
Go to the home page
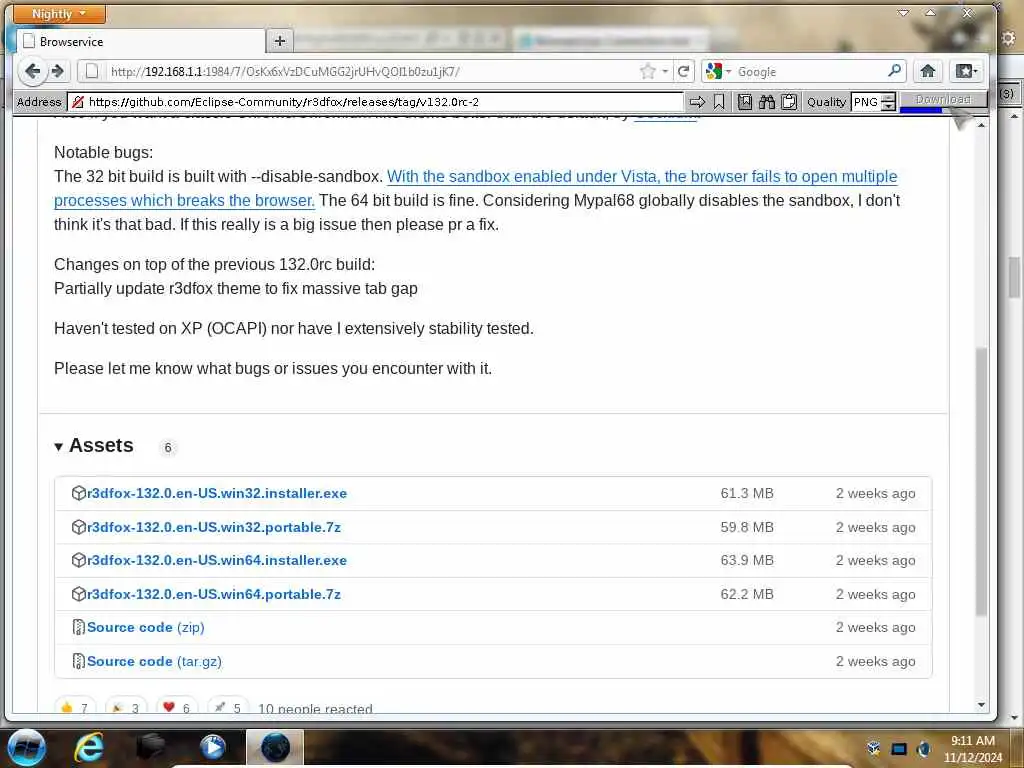927,71
